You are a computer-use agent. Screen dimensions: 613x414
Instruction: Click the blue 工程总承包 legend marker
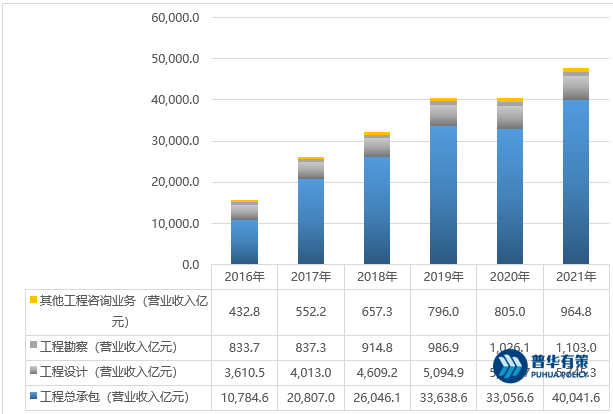[34, 398]
